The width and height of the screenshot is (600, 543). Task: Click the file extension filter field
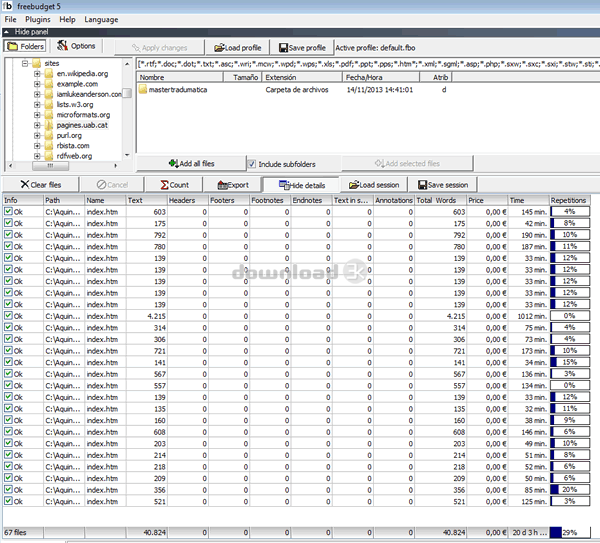coord(368,64)
